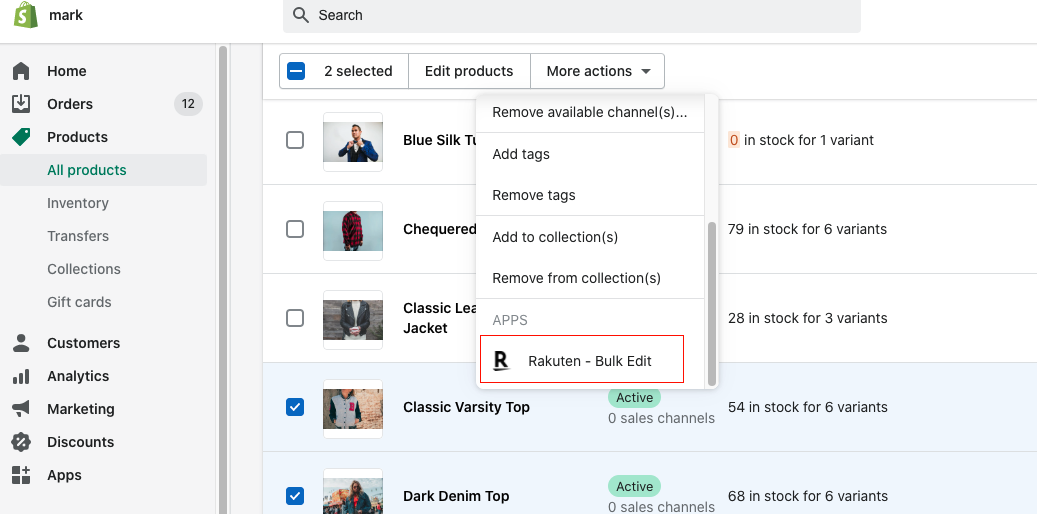Click the Customers person icon
The image size is (1037, 514).
[21, 343]
